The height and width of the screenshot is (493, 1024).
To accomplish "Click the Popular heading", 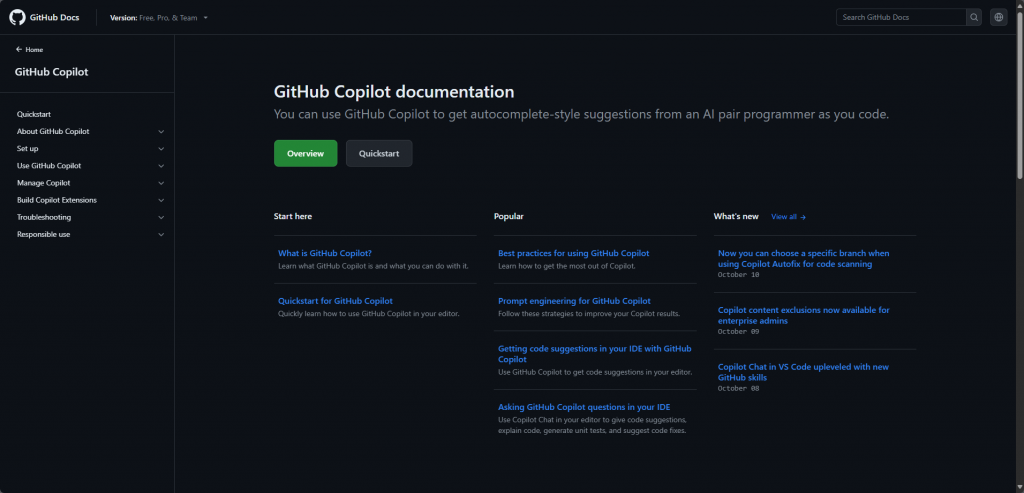I will tap(509, 216).
